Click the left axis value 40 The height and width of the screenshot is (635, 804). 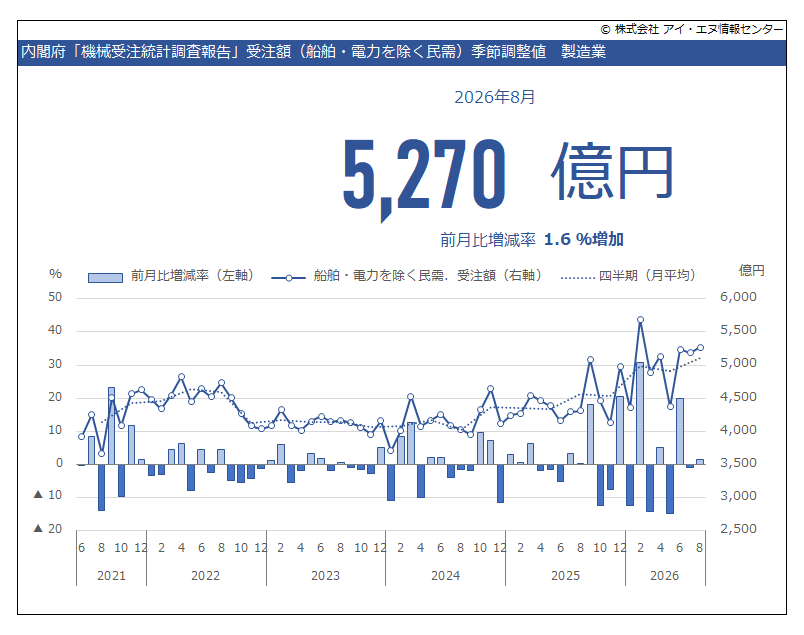(55, 330)
